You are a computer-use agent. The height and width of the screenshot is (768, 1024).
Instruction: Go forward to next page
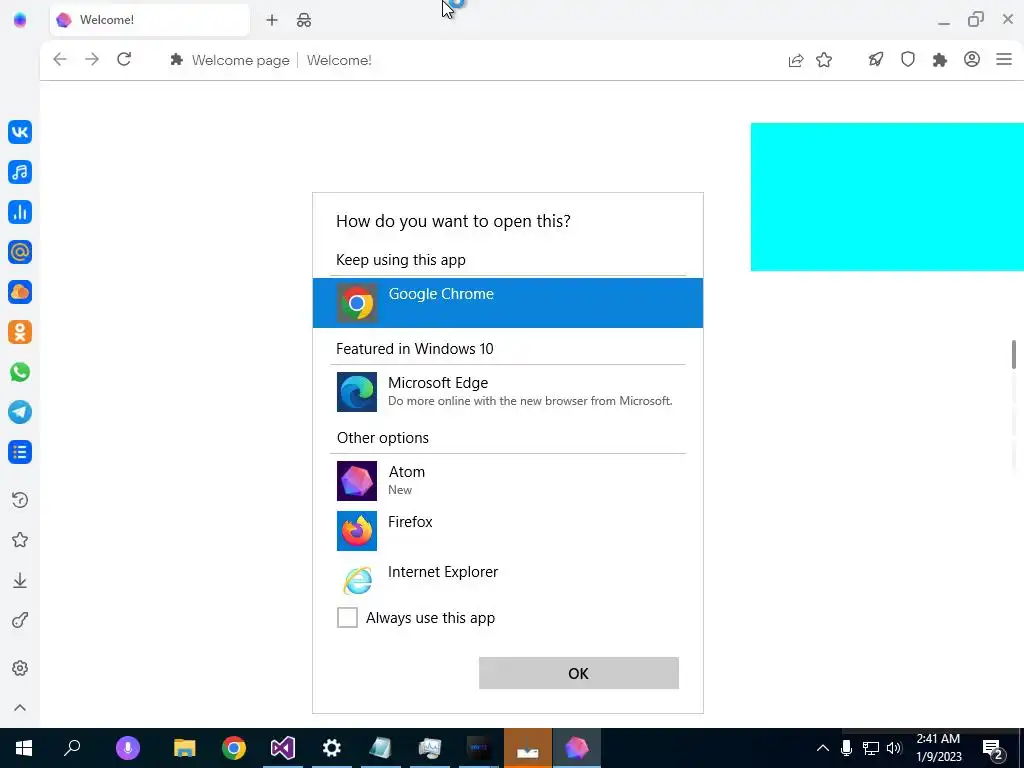pyautogui.click(x=92, y=59)
